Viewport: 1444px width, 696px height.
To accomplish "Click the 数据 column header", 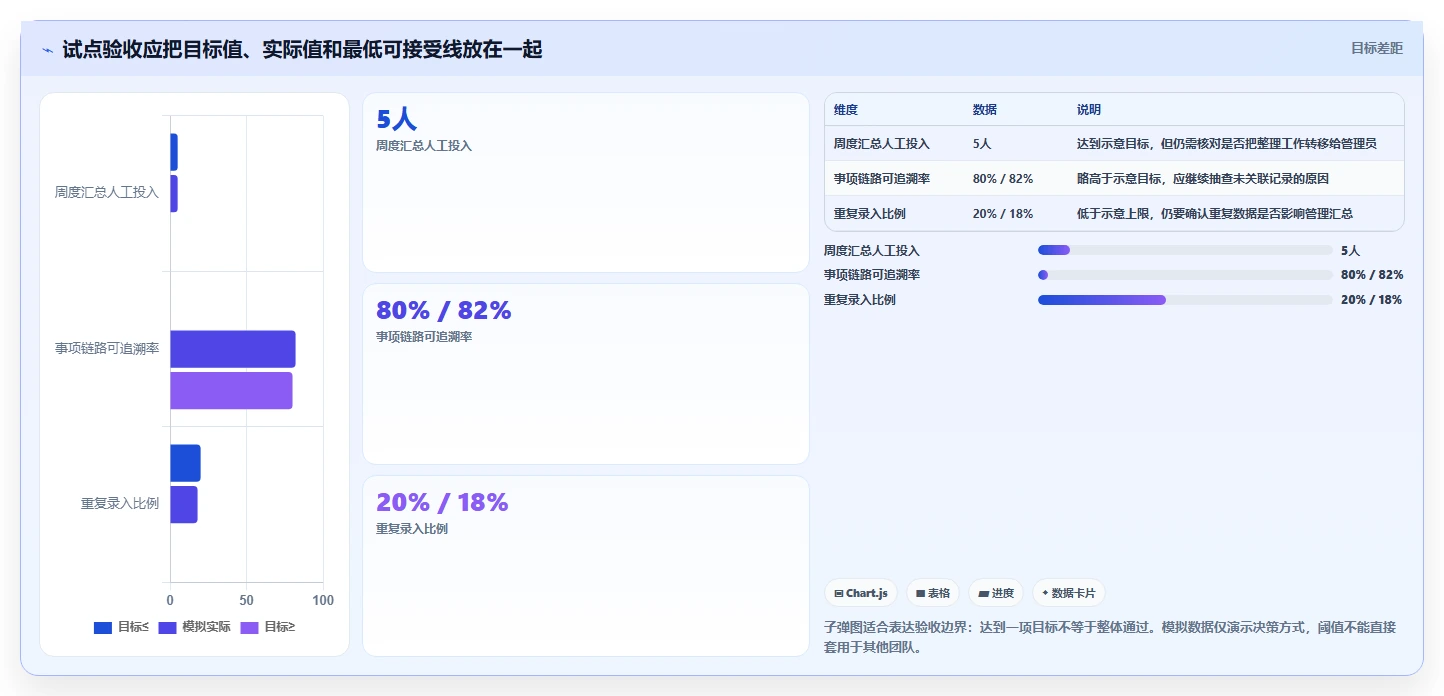I will pos(984,110).
